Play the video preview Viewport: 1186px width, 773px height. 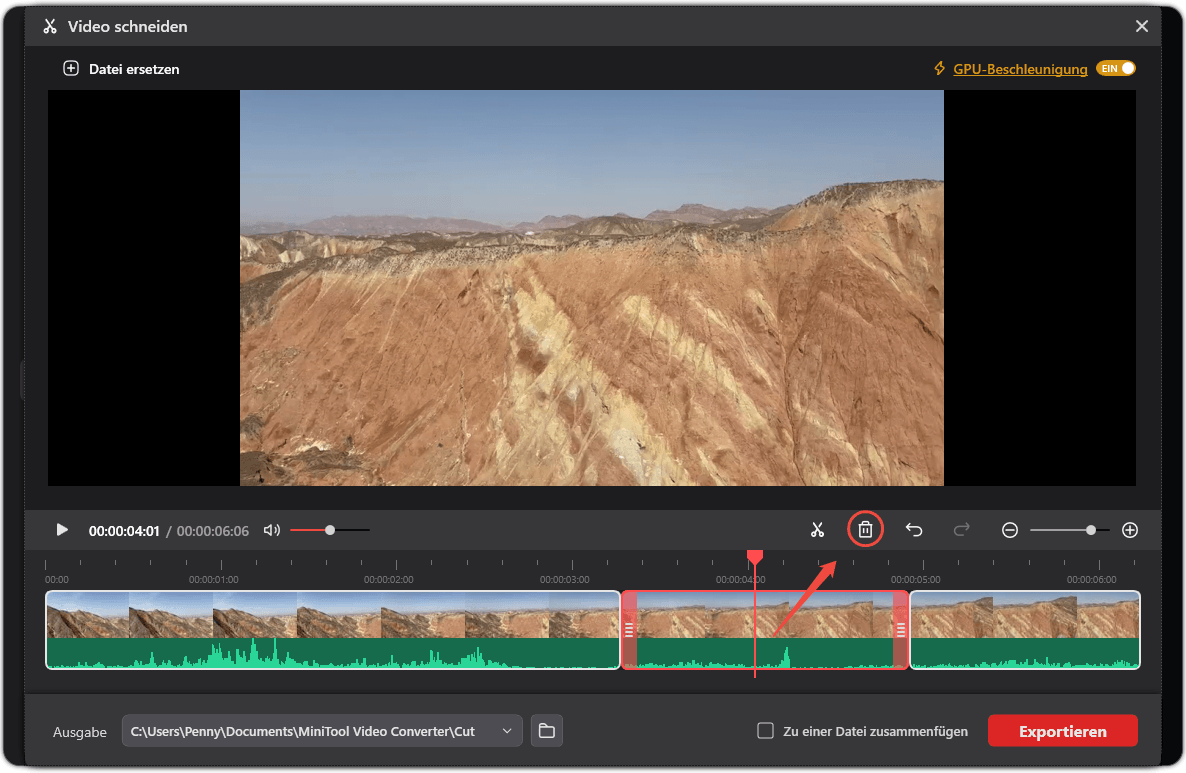pyautogui.click(x=62, y=530)
